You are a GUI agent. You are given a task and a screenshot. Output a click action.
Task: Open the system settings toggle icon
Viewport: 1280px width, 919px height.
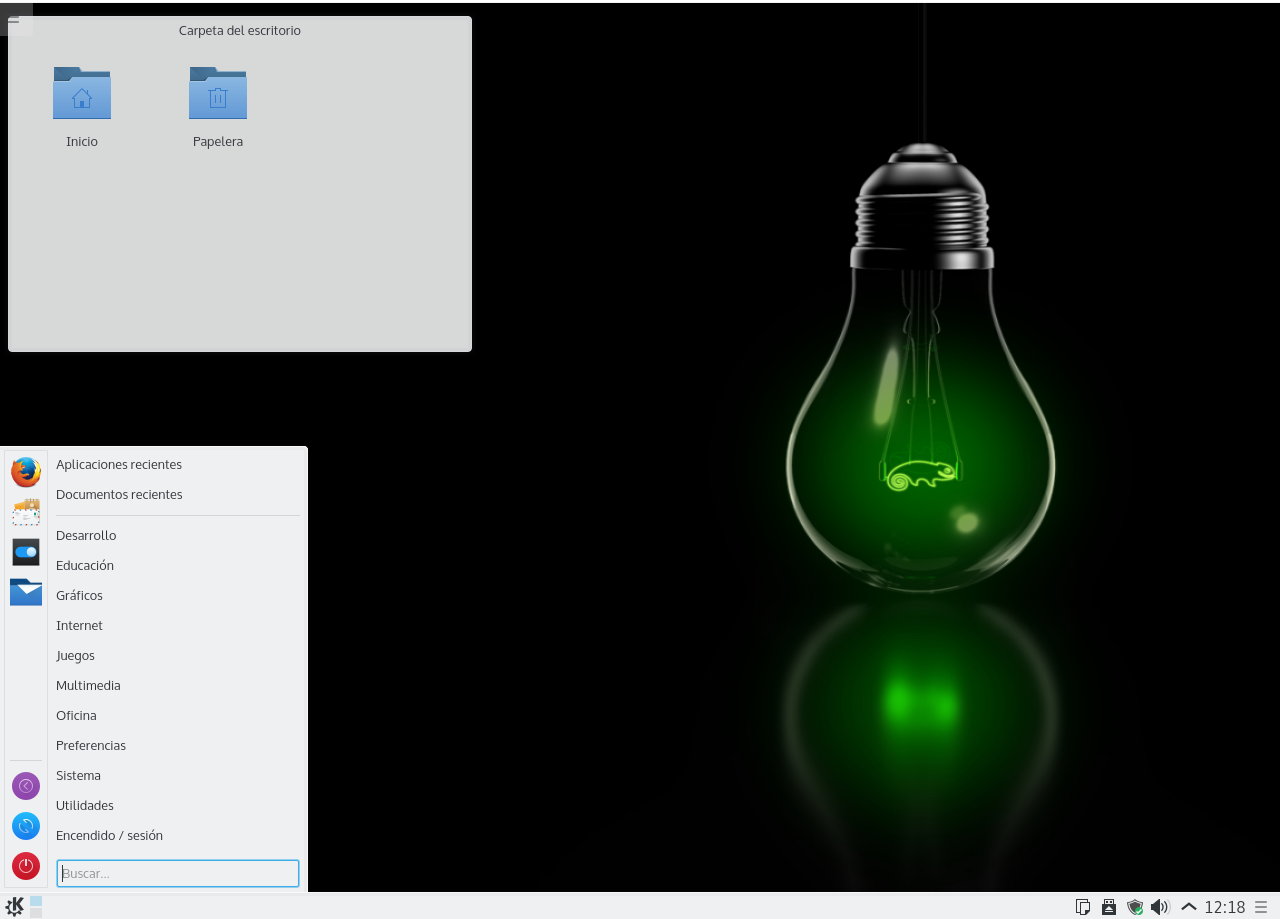click(26, 552)
